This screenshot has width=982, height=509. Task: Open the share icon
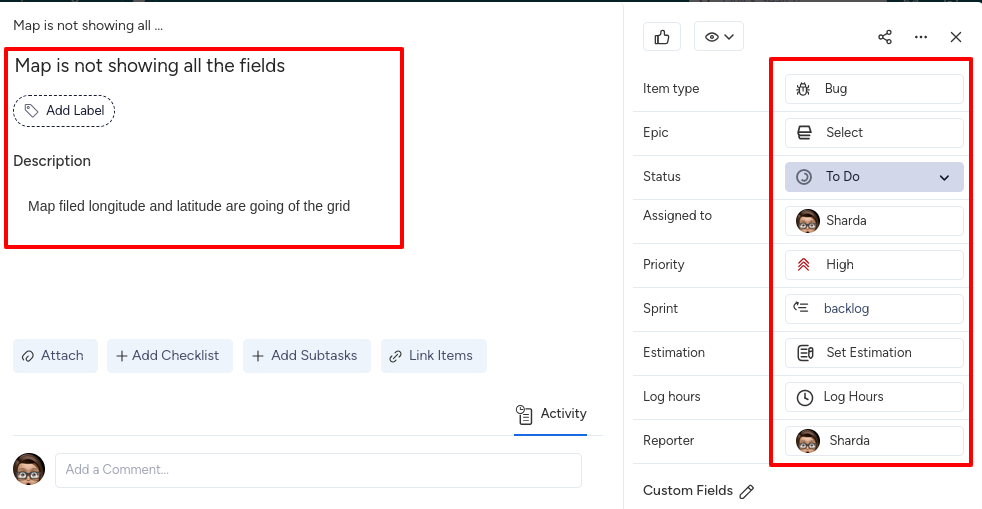(885, 37)
